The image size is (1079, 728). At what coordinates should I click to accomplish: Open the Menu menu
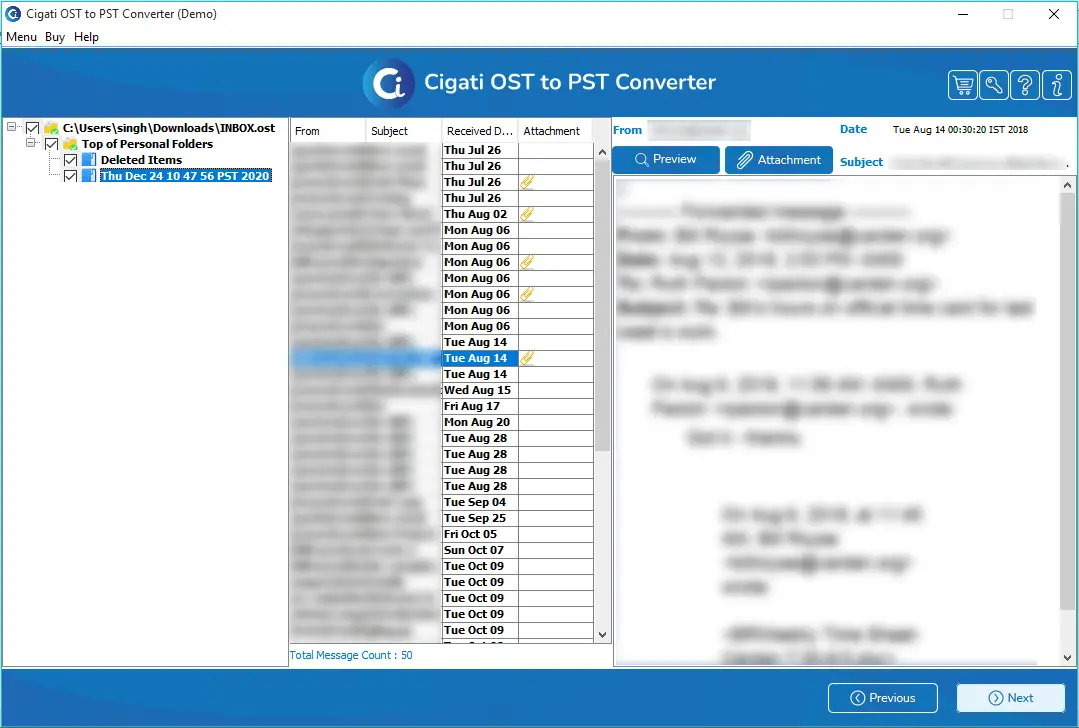point(21,36)
